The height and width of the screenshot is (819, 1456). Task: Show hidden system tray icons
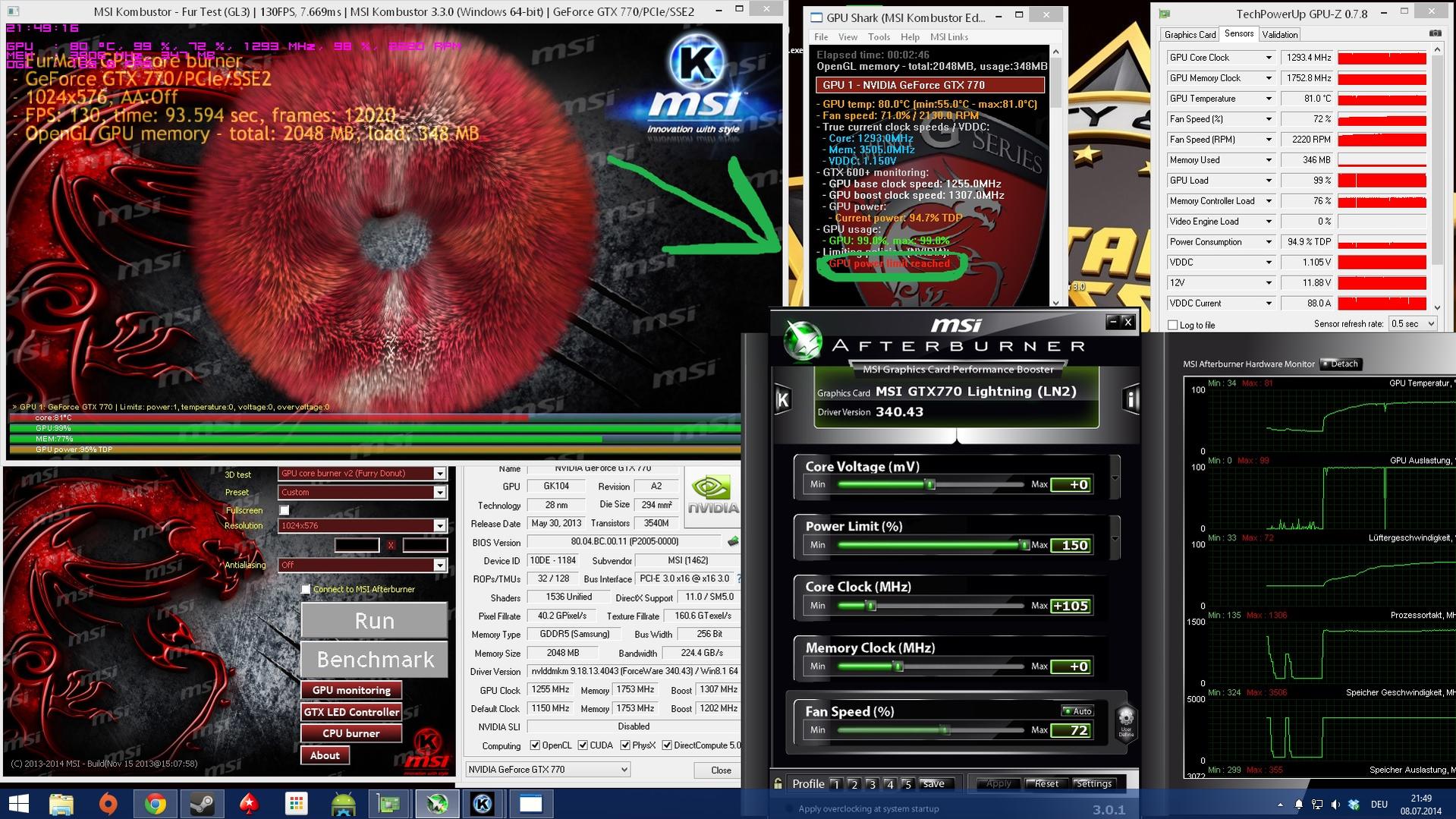click(x=1280, y=805)
